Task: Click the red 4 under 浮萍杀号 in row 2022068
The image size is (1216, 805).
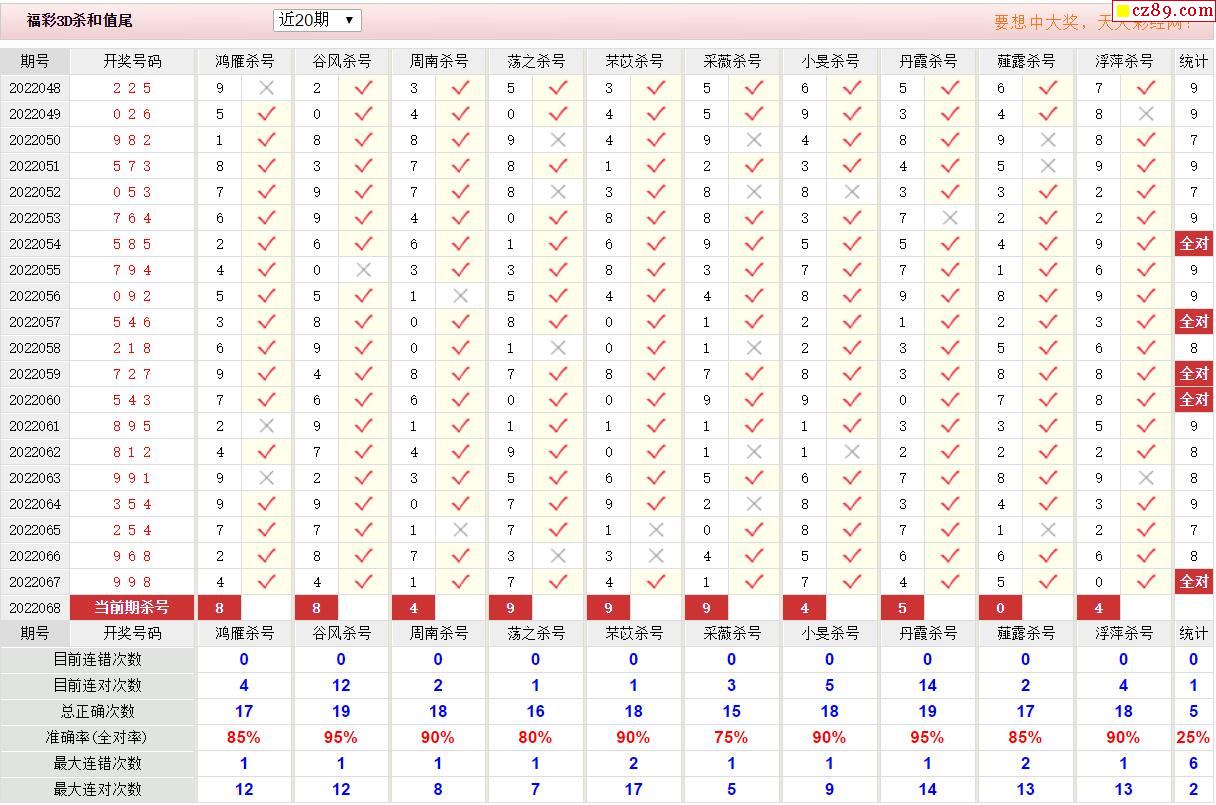Action: click(x=1098, y=608)
